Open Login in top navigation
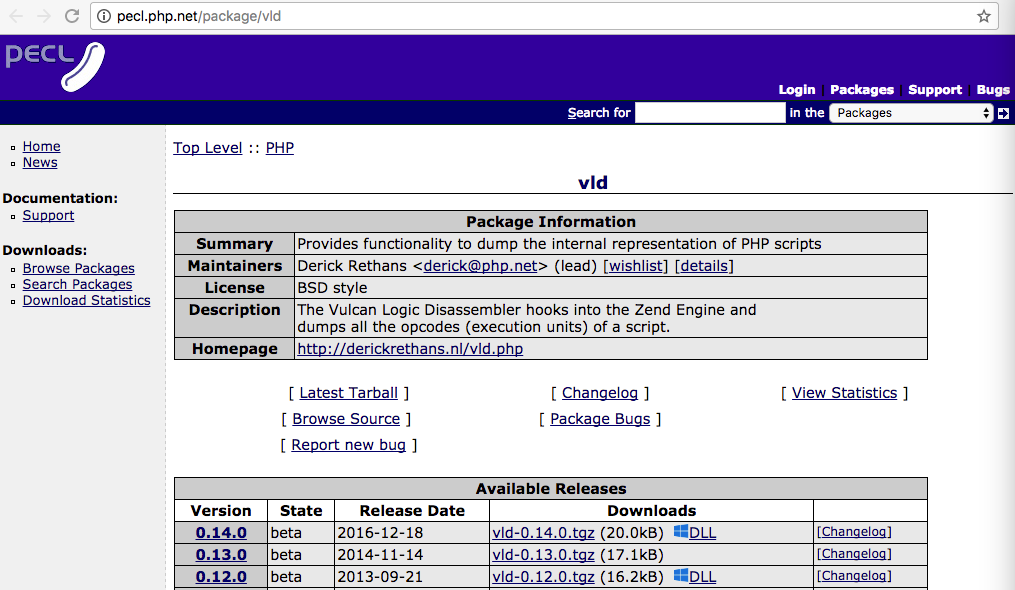1015x590 pixels. 797,89
